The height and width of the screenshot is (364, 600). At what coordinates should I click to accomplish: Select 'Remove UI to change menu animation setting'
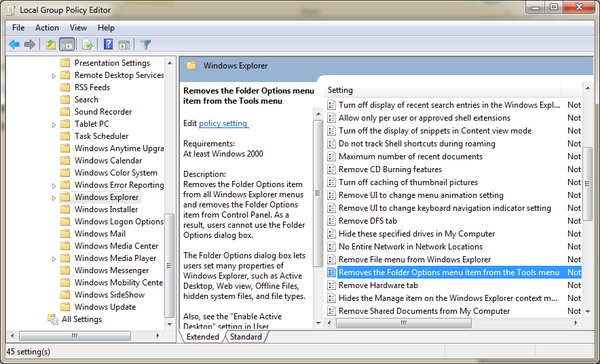tap(421, 195)
